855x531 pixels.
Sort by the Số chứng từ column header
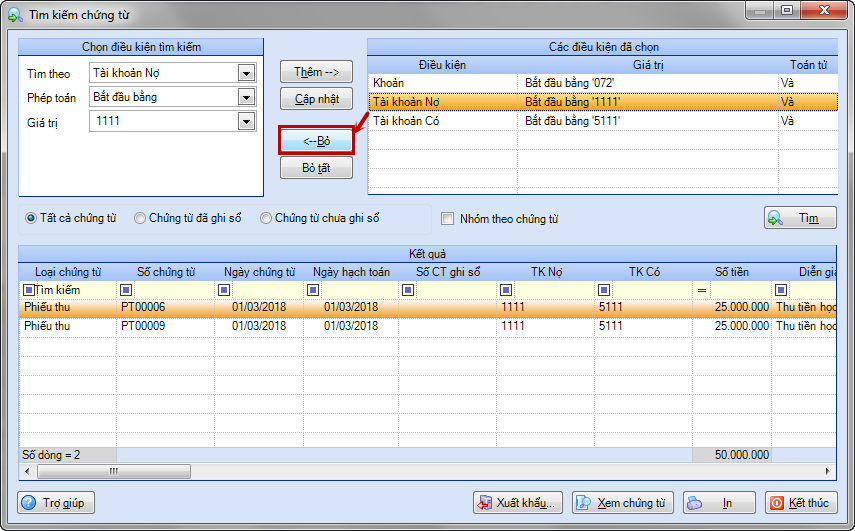click(x=166, y=272)
